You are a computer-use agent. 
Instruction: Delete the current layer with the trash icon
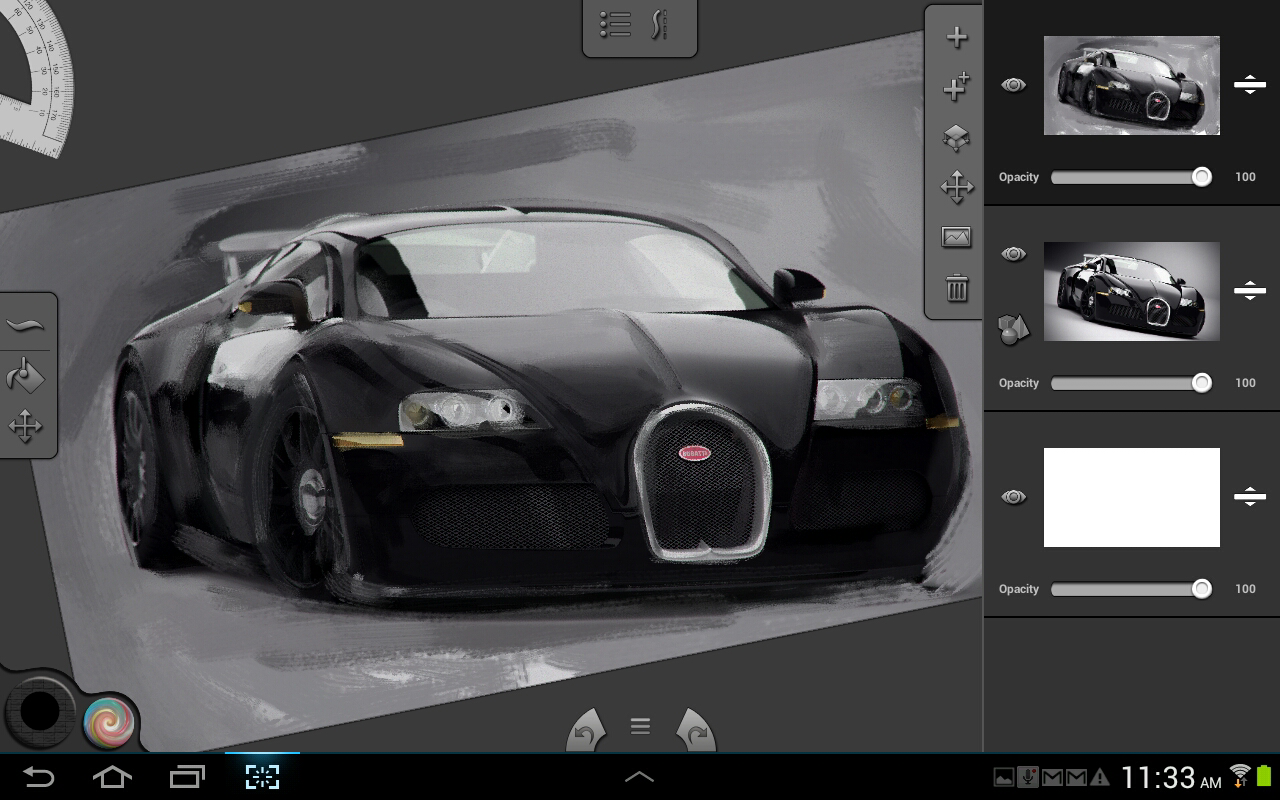point(956,289)
